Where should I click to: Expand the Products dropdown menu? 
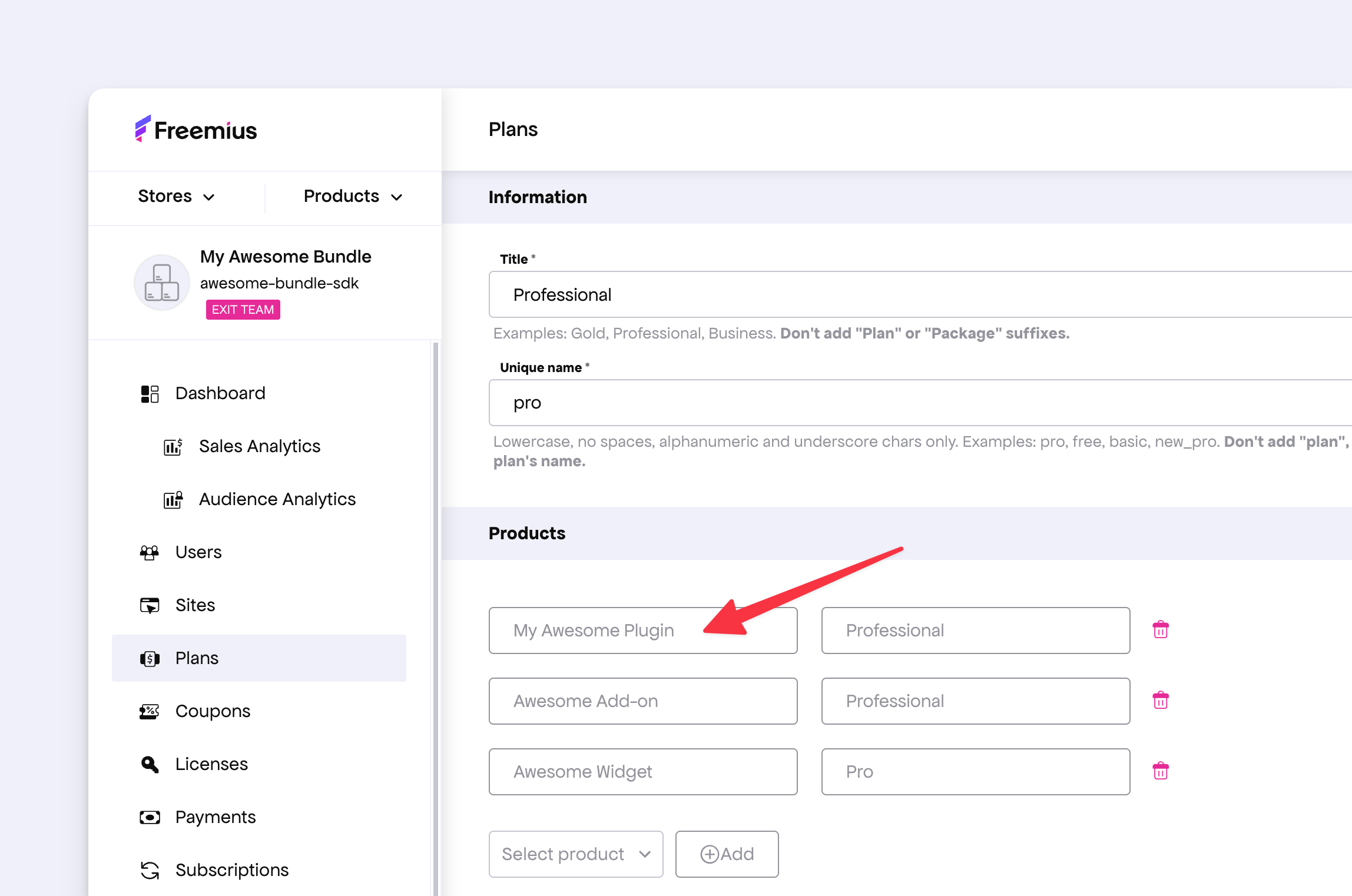pyautogui.click(x=353, y=196)
